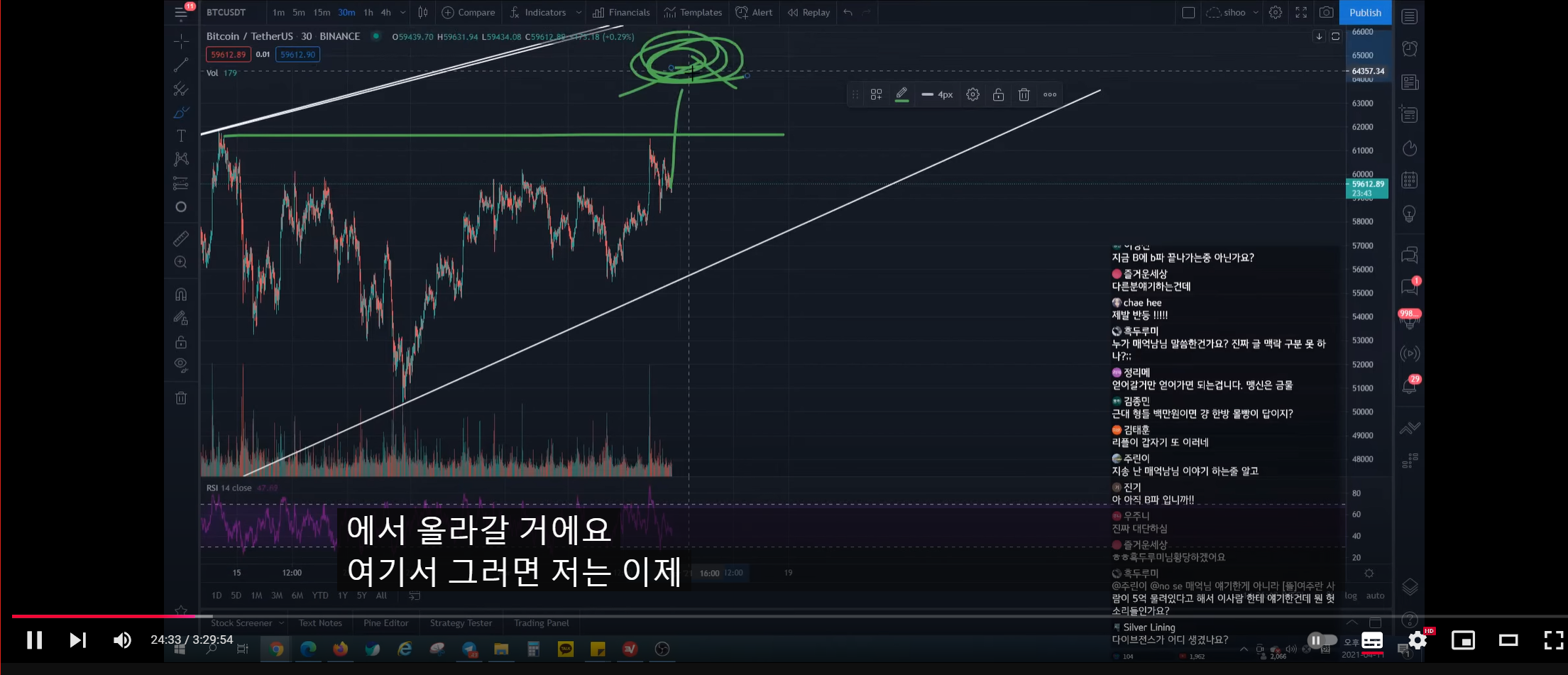This screenshot has height=675, width=1568.
Task: Expand the Stock Screener dropdown arrow
Action: point(281,622)
